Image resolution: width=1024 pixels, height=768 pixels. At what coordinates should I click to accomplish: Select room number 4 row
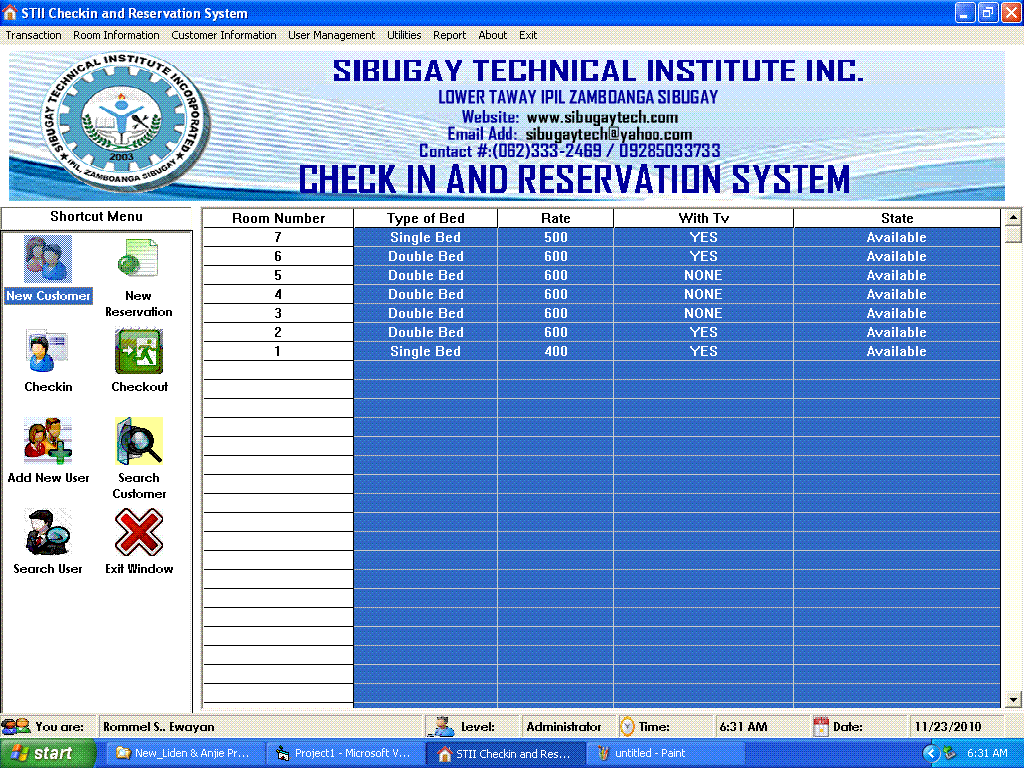click(x=601, y=294)
